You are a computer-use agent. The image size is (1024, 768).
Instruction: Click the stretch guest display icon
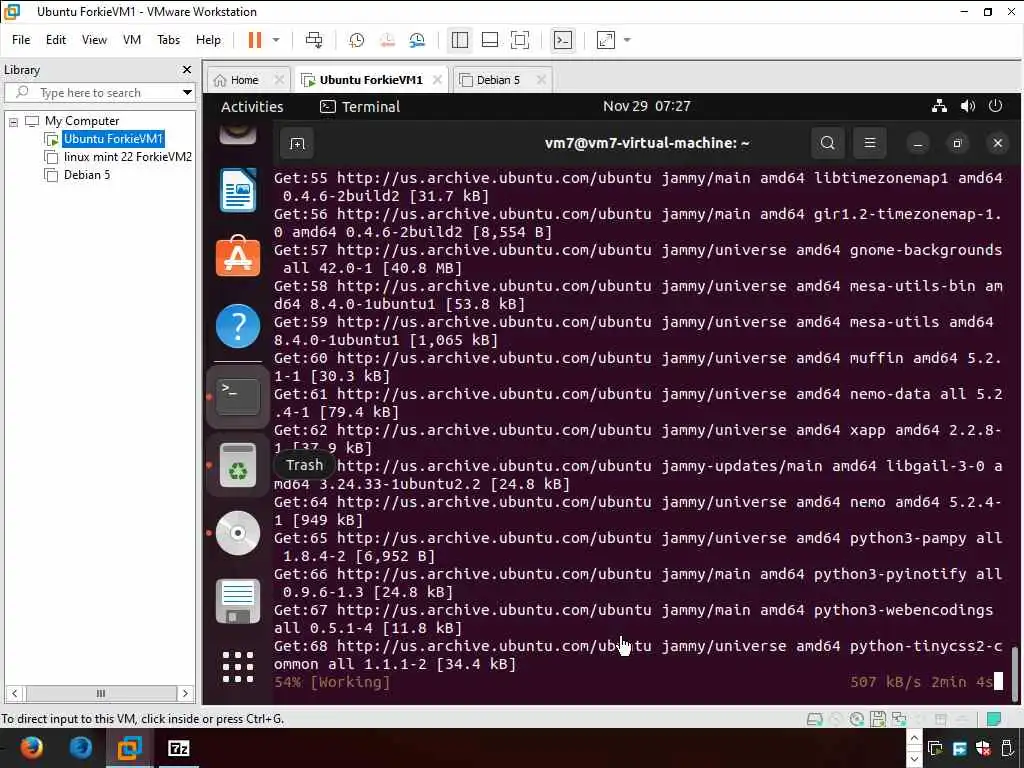[x=606, y=40]
